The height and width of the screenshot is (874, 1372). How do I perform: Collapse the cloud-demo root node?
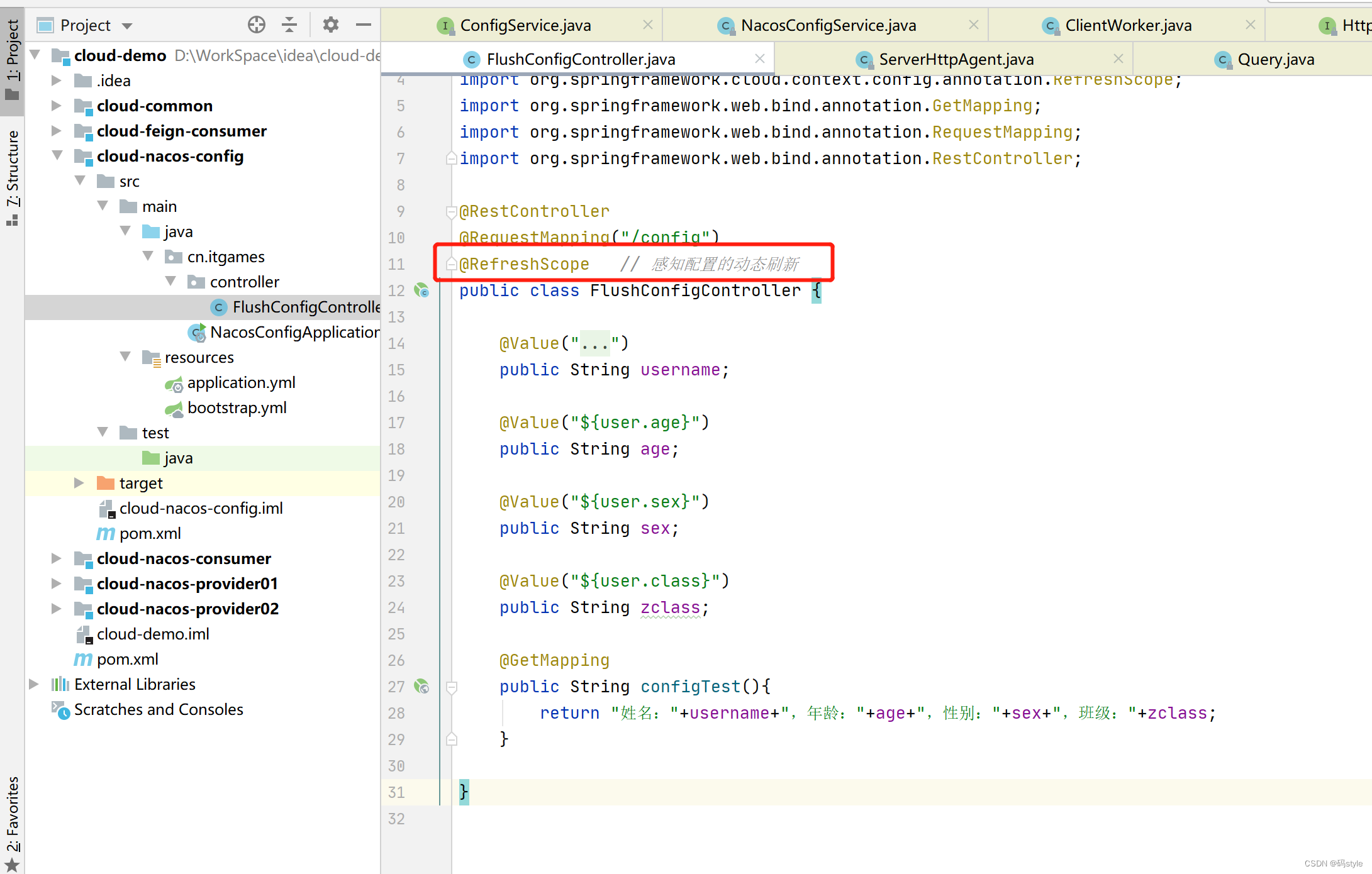coord(35,55)
